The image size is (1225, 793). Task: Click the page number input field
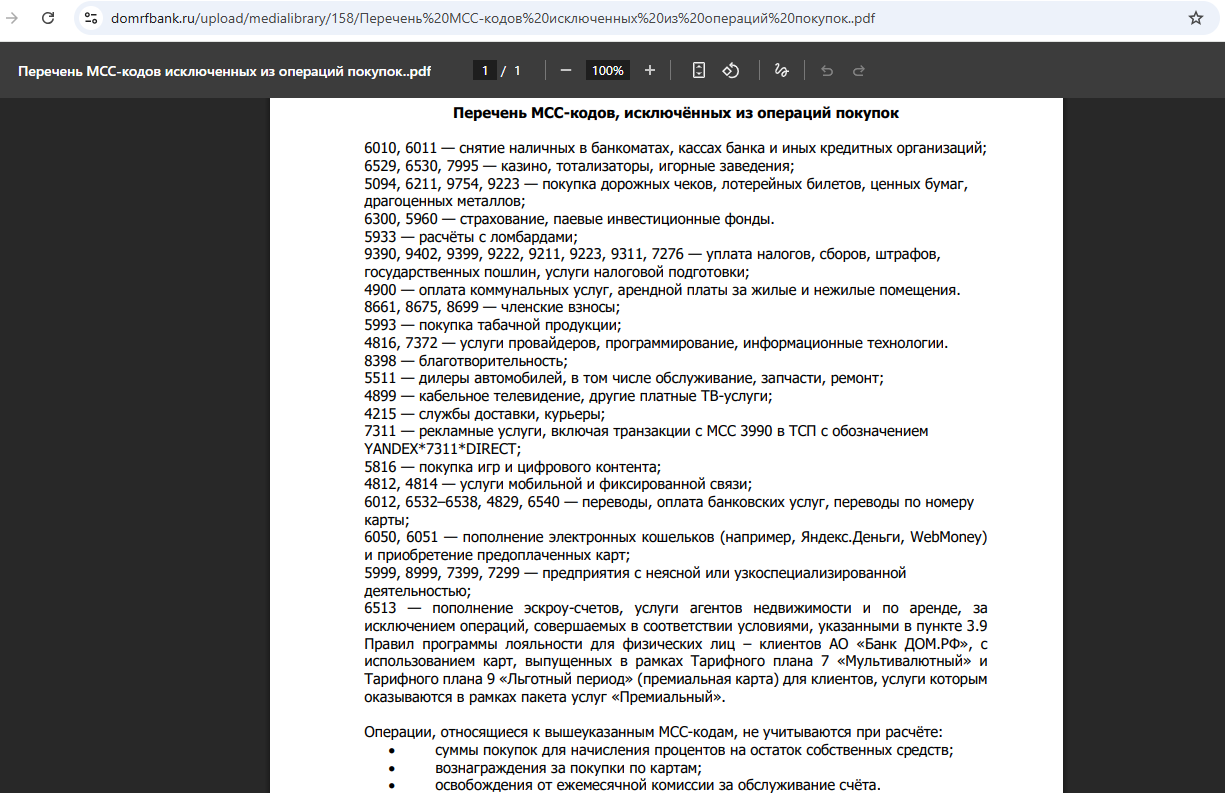point(485,70)
